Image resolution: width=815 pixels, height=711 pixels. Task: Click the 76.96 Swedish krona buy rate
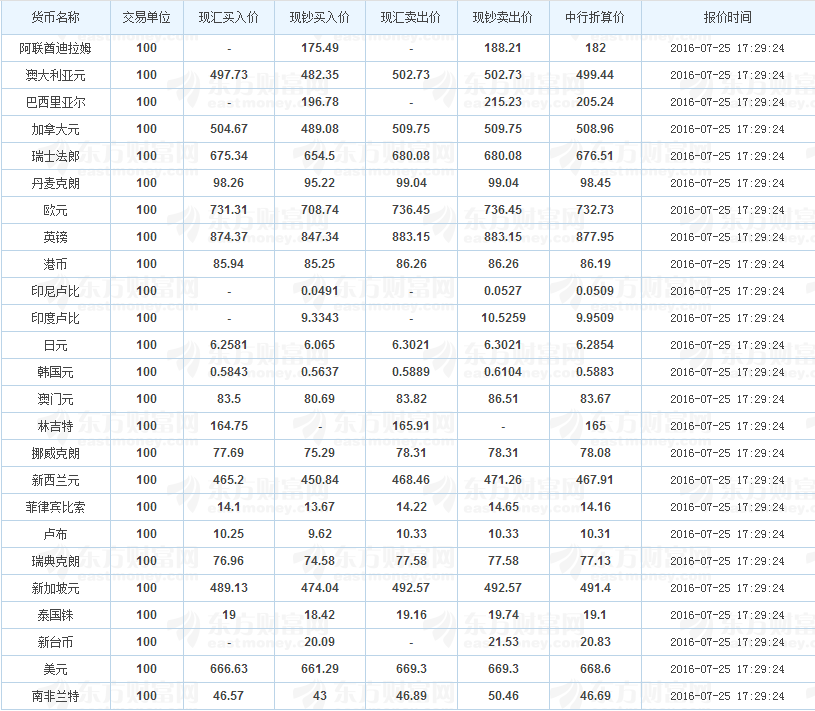pos(229,561)
